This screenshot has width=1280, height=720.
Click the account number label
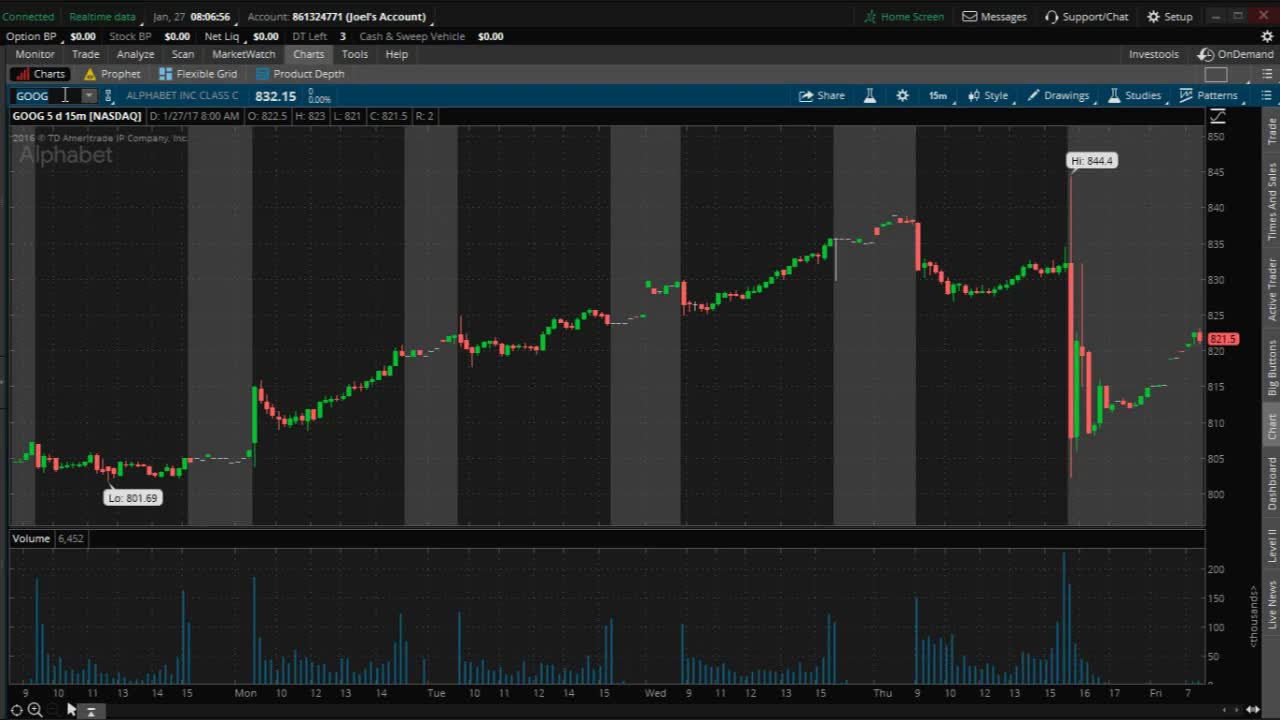click(336, 16)
